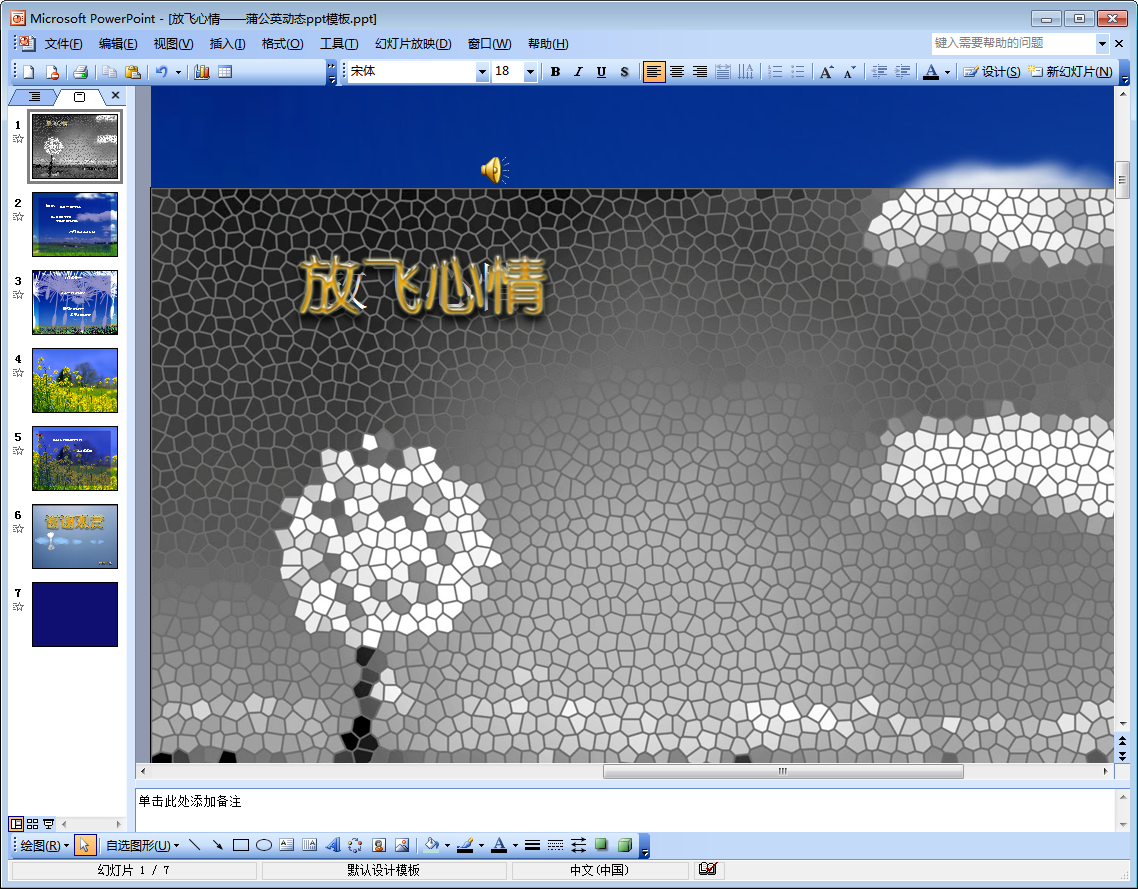
Task: Print the presentation with printer icon
Action: point(81,72)
